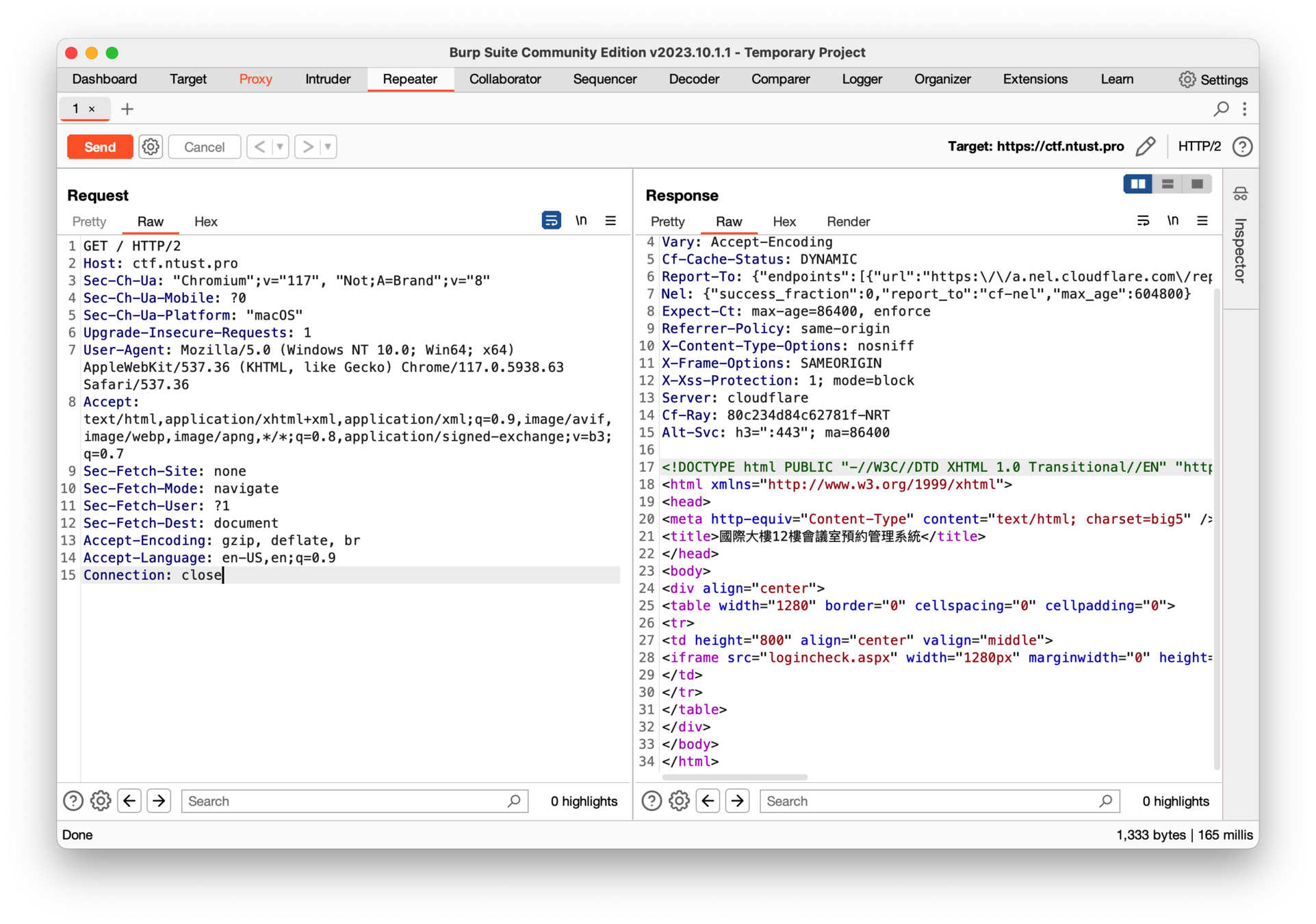
Task: Open the help icon beside HTTP/2
Action: click(1242, 146)
